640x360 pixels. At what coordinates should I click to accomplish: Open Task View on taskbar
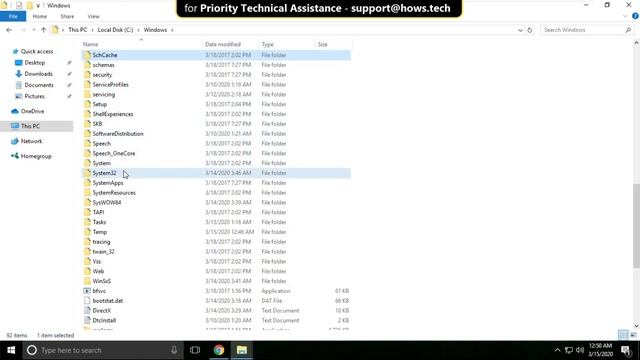tap(195, 350)
